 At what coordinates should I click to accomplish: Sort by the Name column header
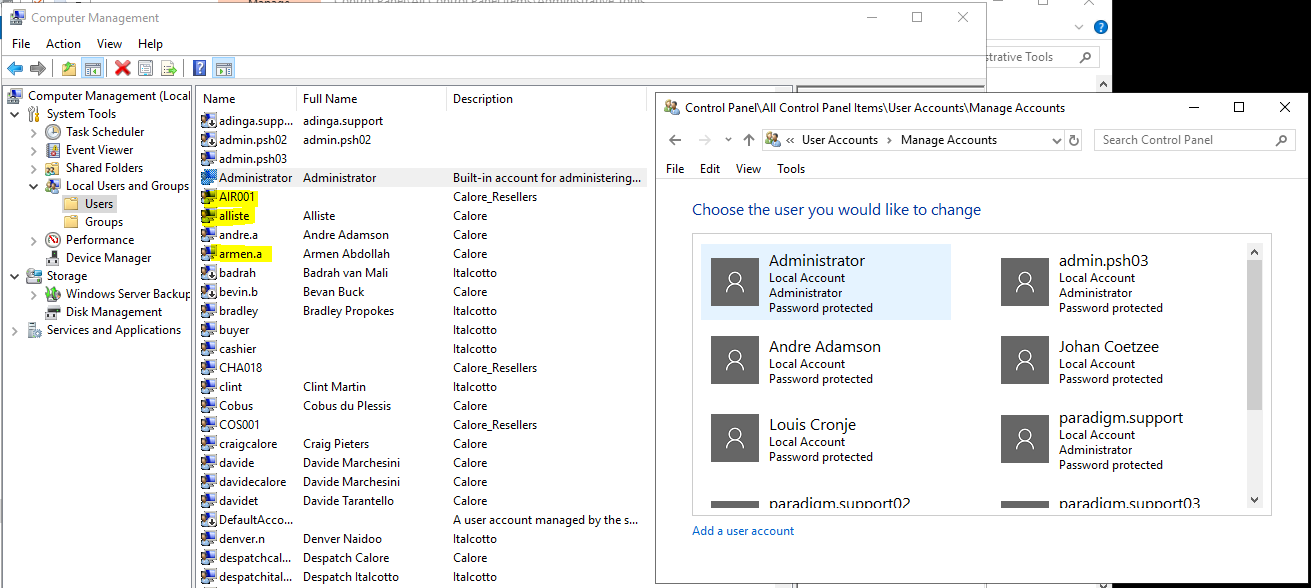[x=247, y=99]
